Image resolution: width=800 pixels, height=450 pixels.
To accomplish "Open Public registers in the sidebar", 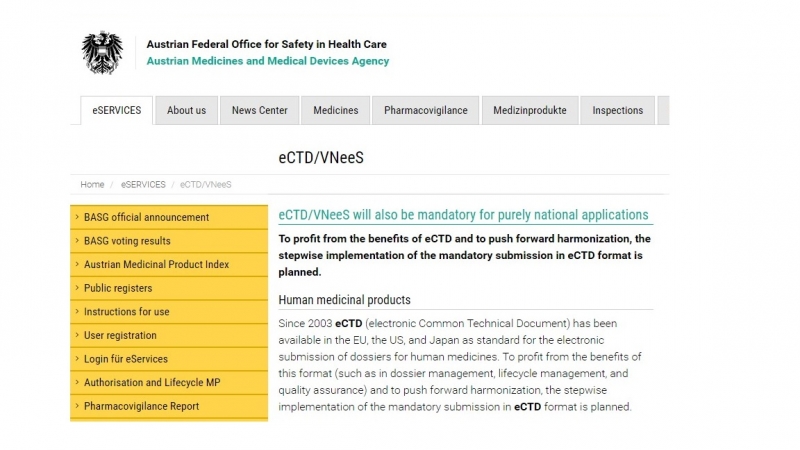I will pos(169,288).
